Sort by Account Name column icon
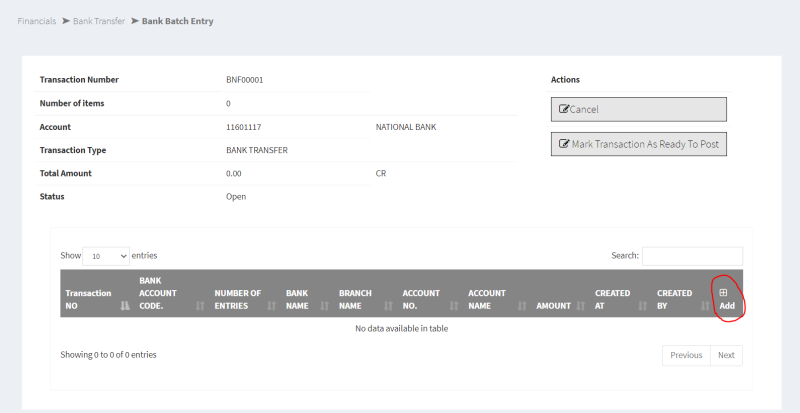Screen dimensions: 800x413 click(521, 306)
